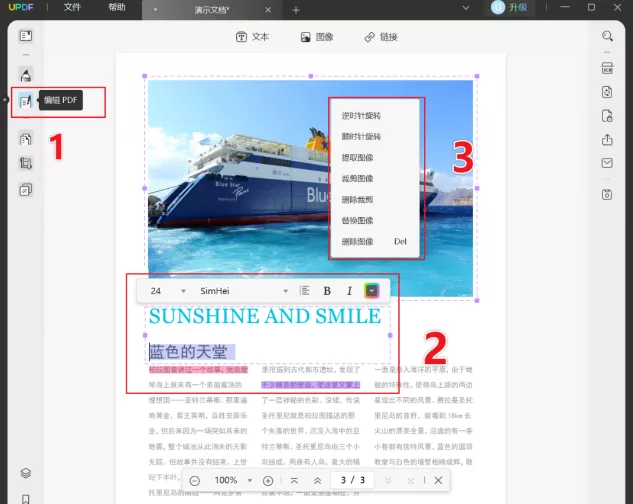Screen dimensions: 633x504
Task: Send file by email icon
Action: [607, 163]
